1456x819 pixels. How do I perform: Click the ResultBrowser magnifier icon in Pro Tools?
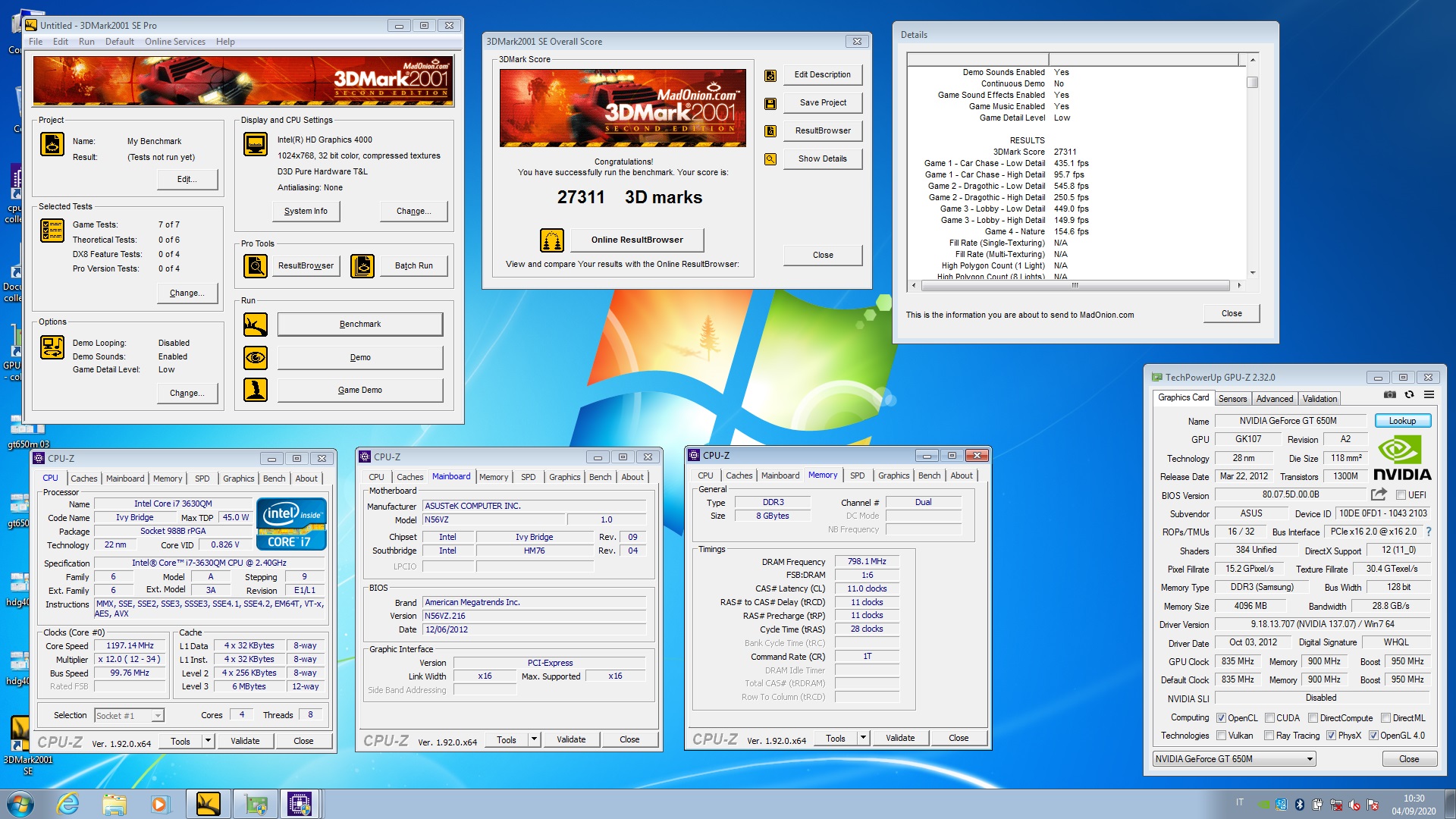256,265
